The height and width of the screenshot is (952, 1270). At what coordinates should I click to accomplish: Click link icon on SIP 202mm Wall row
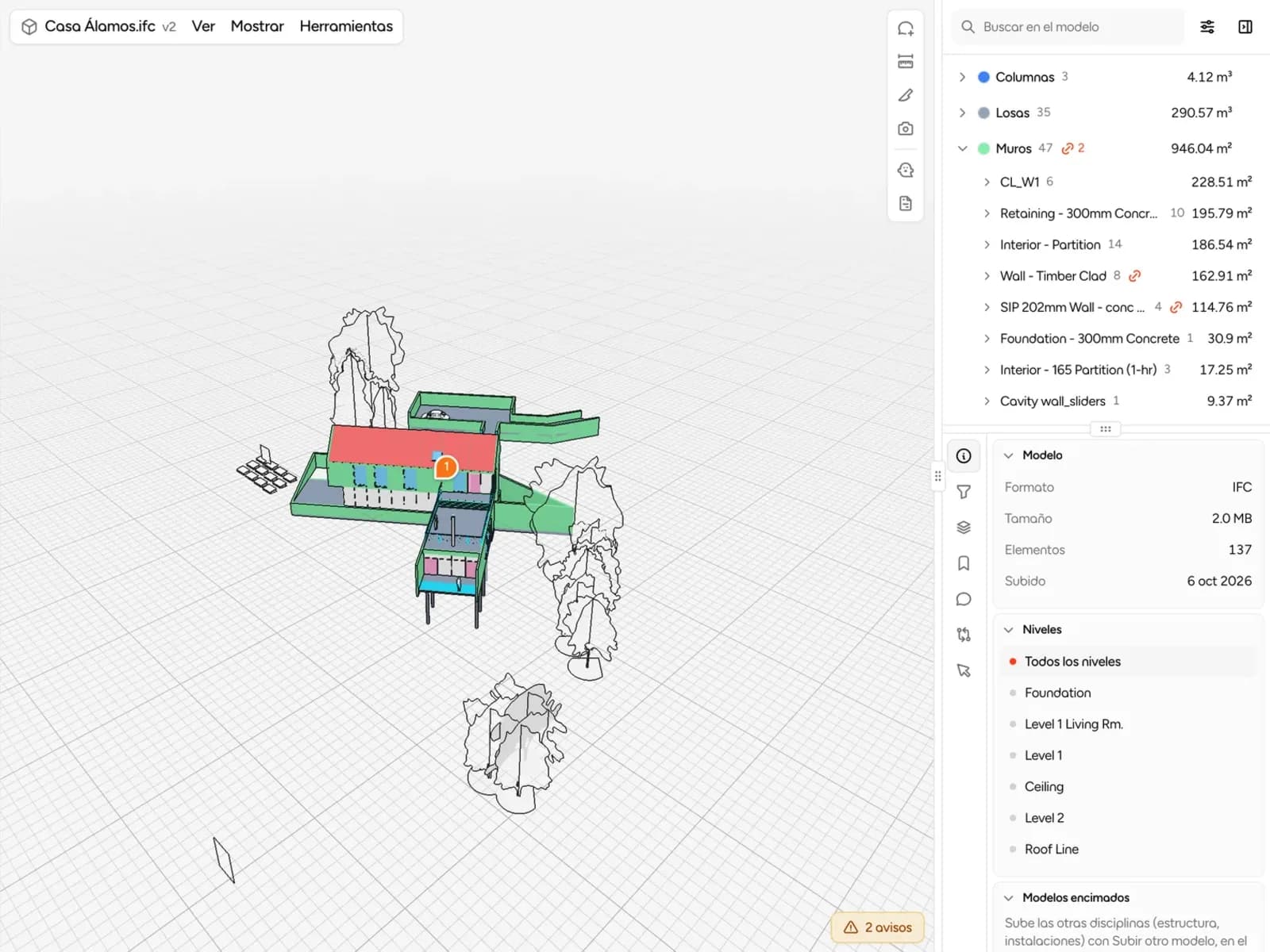[x=1176, y=307]
